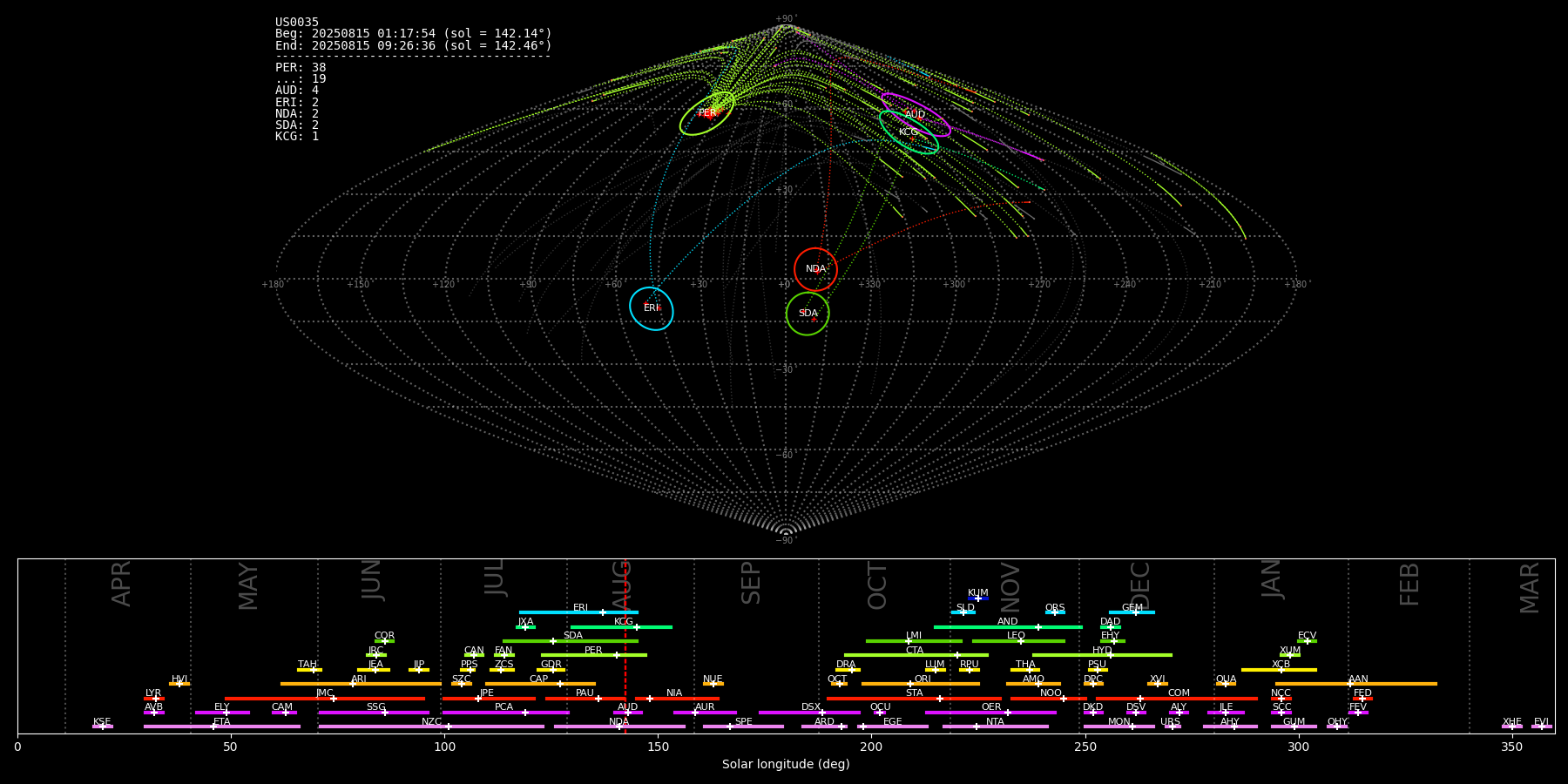This screenshot has width=1568, height=784.
Task: Click the orange ORI bar in timeline
Action: pyautogui.click(x=921, y=684)
